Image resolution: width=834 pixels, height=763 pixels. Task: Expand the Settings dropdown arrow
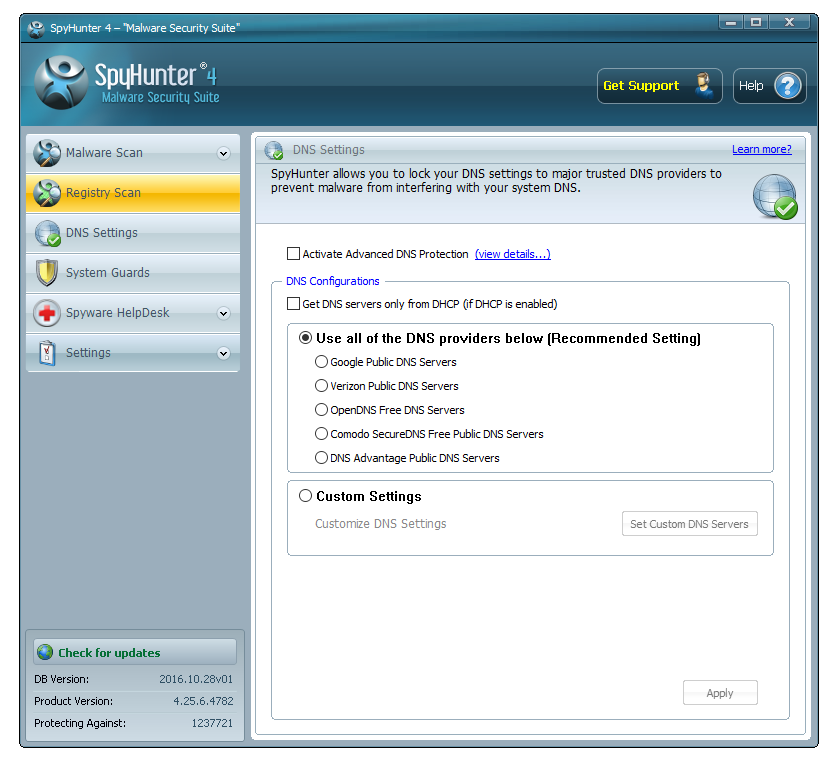(223, 353)
